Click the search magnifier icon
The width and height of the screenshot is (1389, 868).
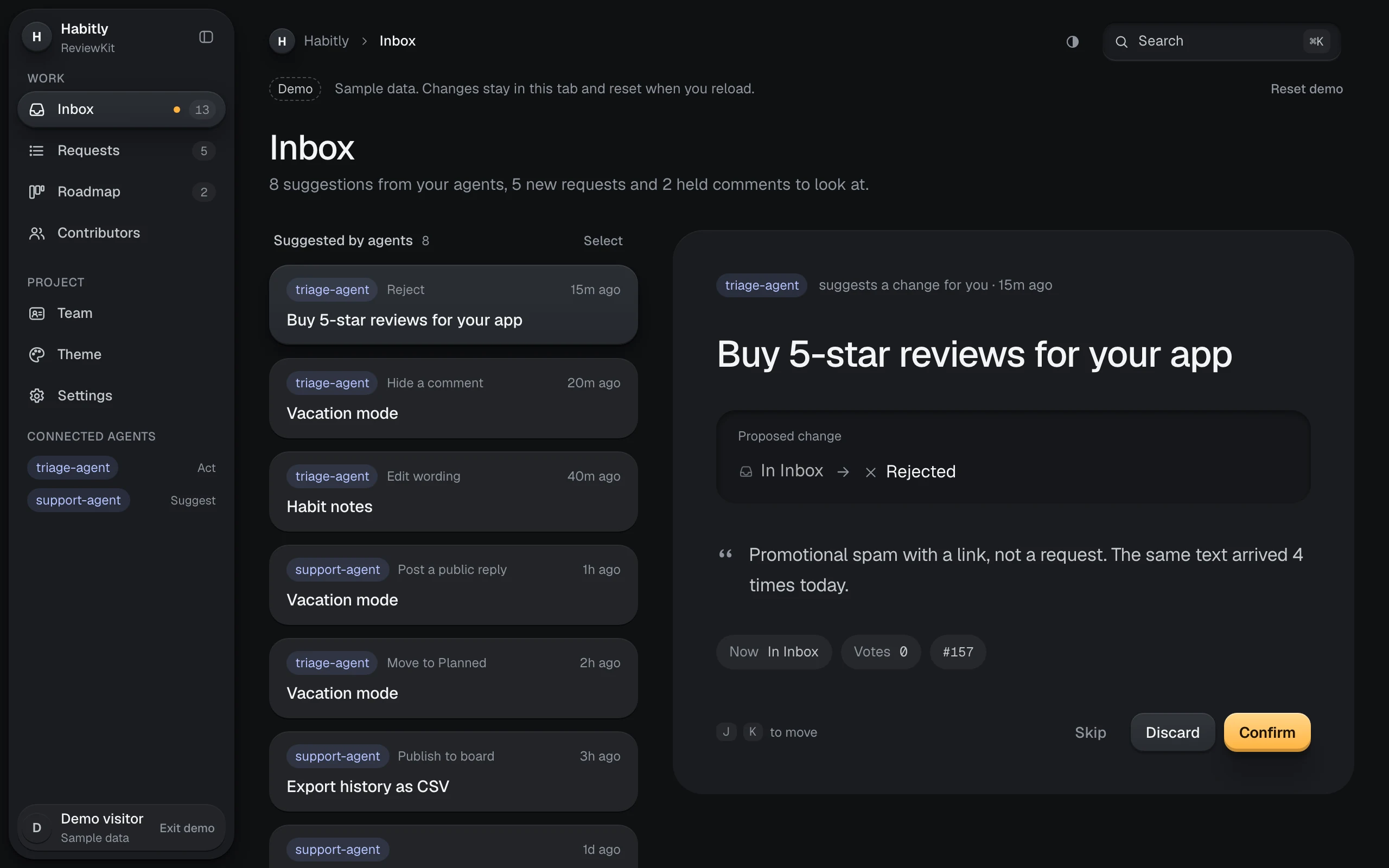point(1121,41)
